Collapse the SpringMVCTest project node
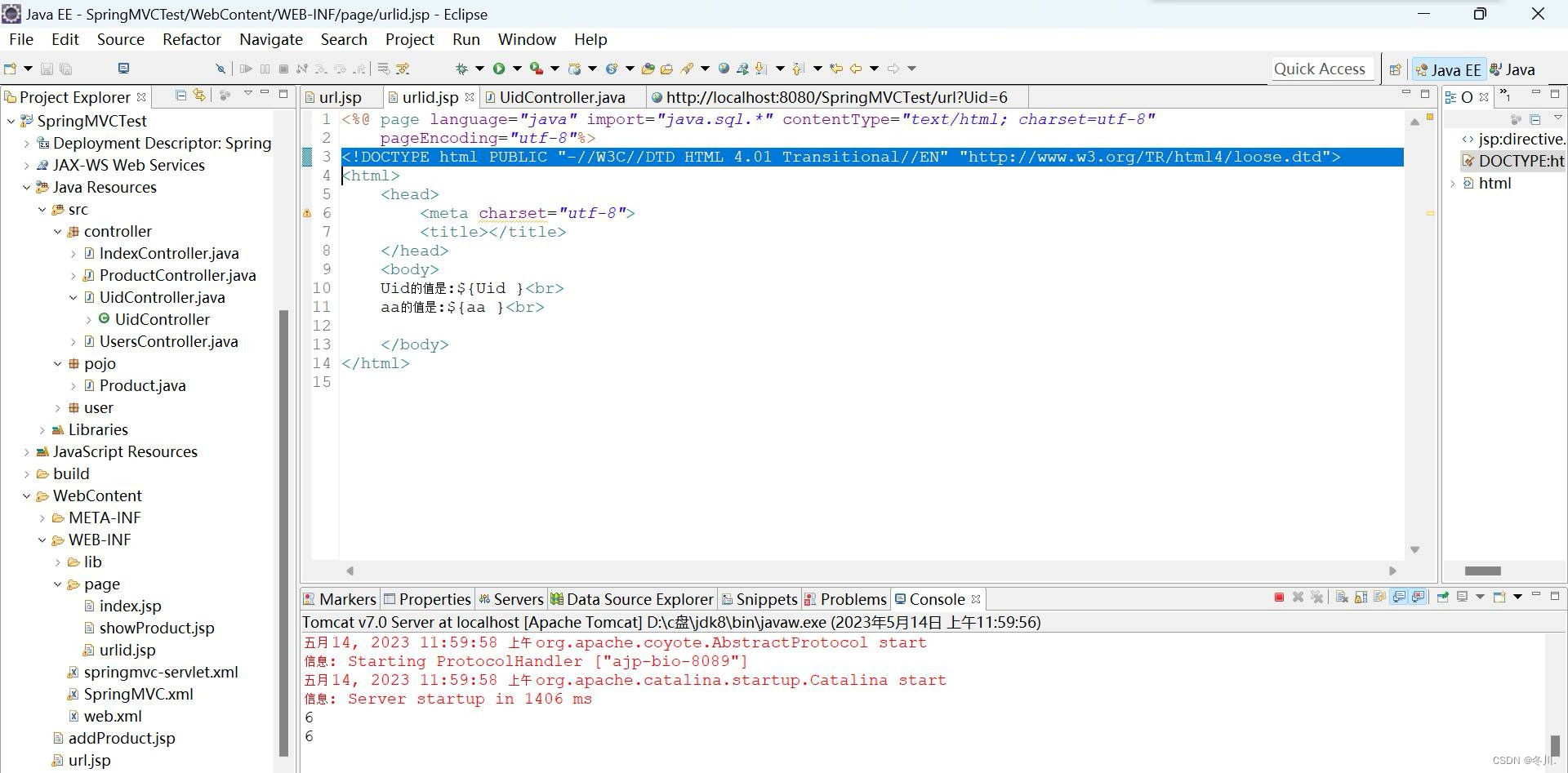Image resolution: width=1568 pixels, height=773 pixels. pos(11,121)
